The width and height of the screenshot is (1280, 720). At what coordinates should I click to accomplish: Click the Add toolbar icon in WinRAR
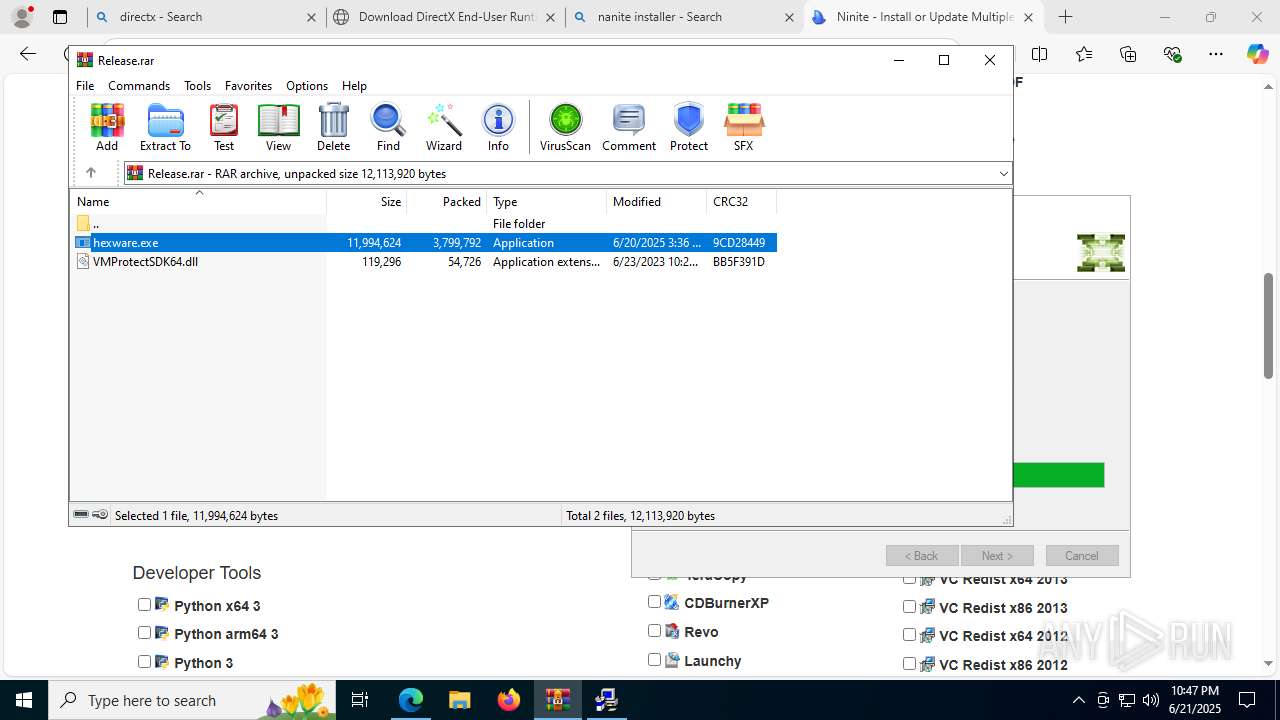[x=107, y=127]
